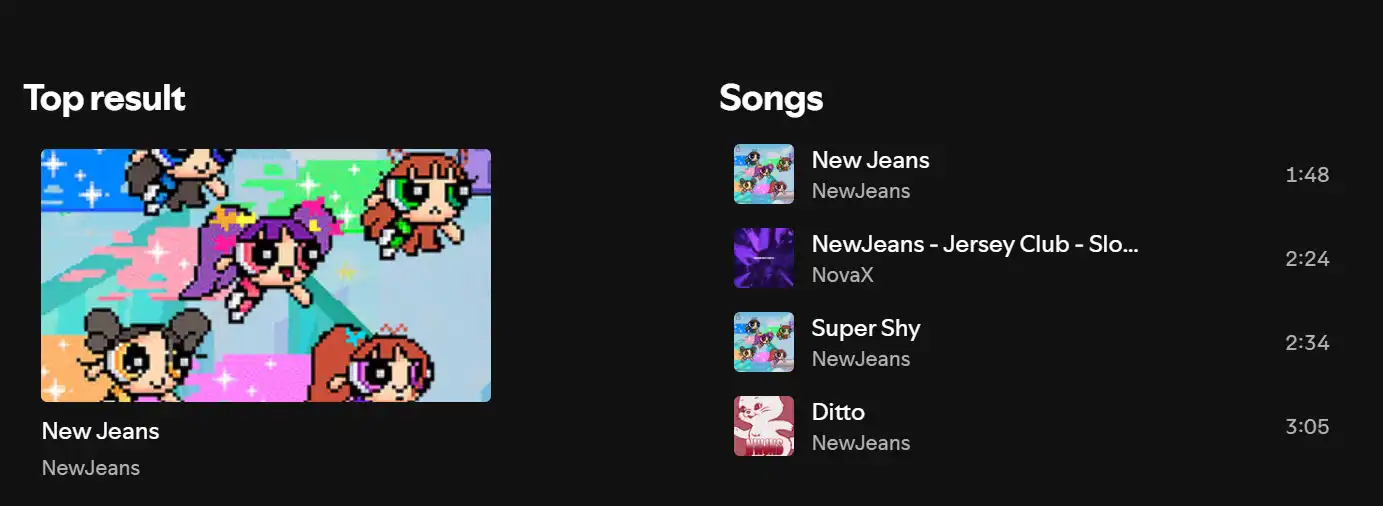This screenshot has height=506, width=1383.
Task: Open NewJeans artist link under New Jeans song
Action: pos(861,191)
